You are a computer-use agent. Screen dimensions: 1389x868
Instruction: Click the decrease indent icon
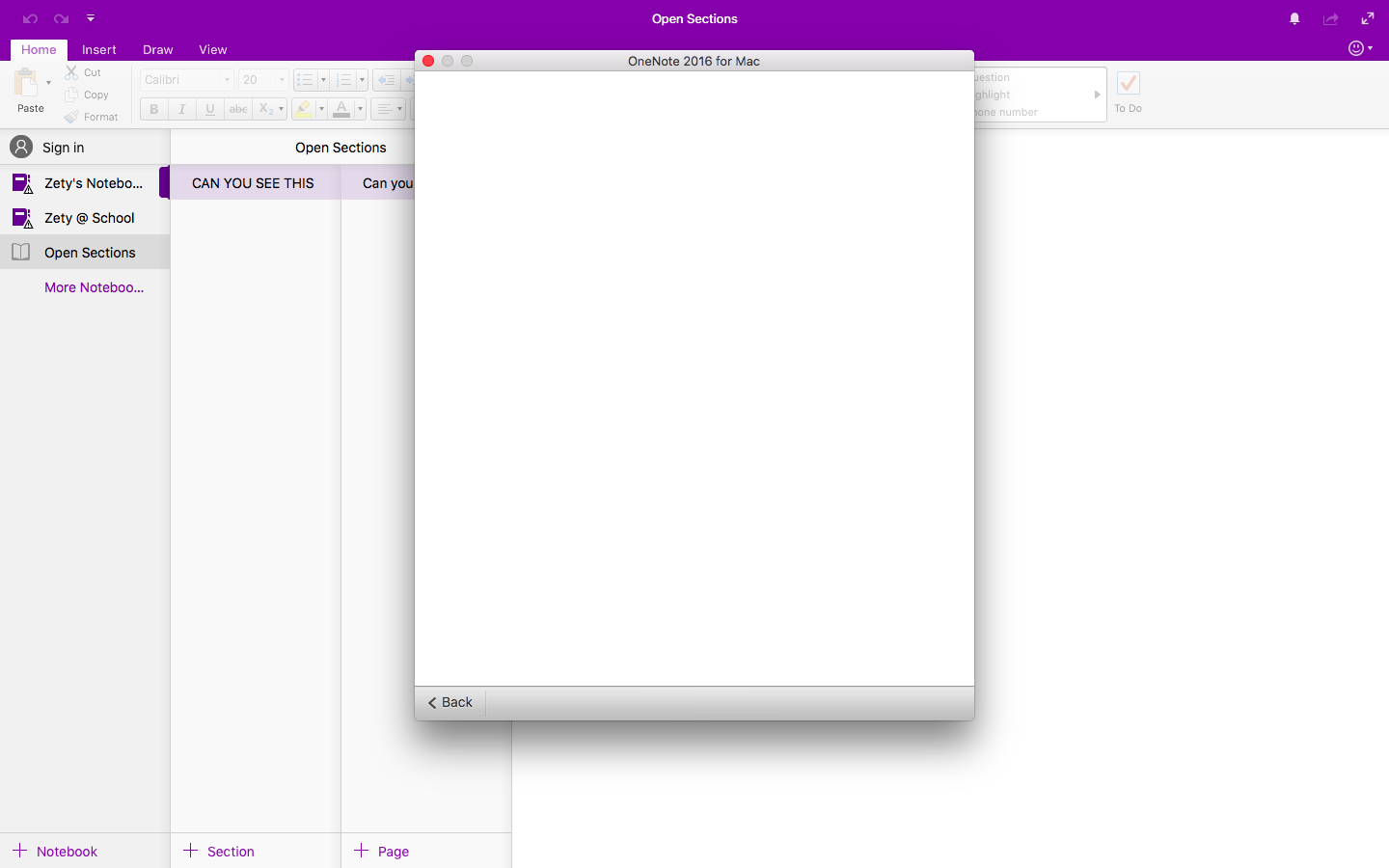[x=386, y=80]
